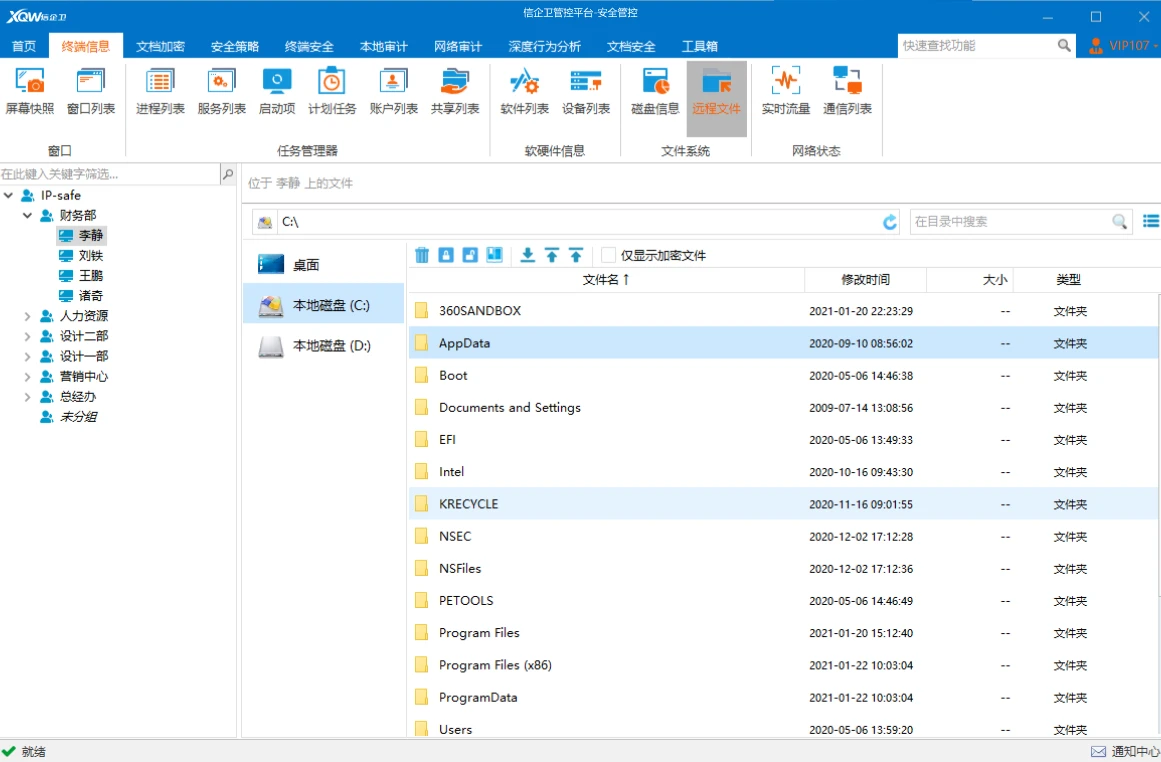Open the 终端安全 tab
The image size is (1161, 762).
309,46
